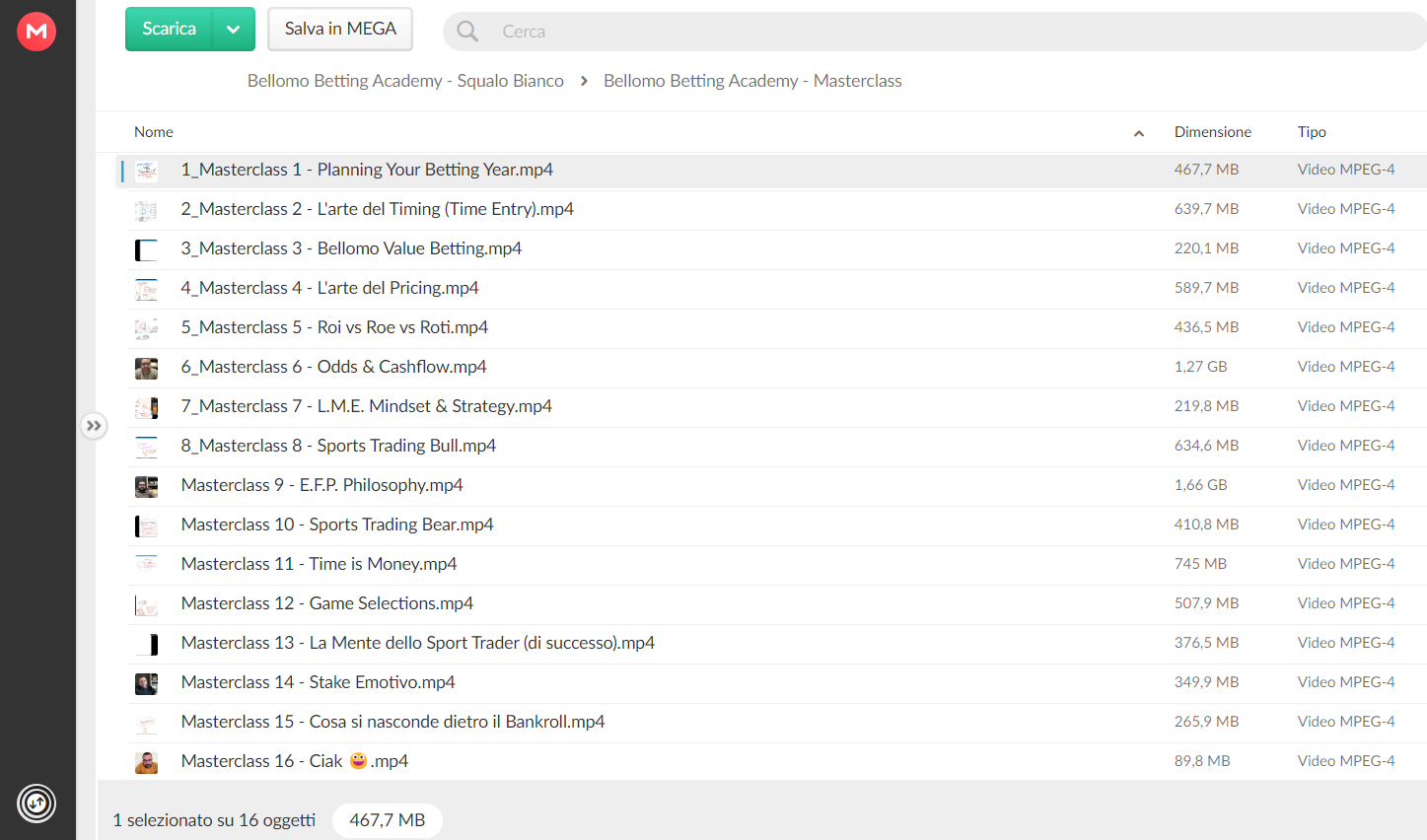Click the MEGA logo icon
1427x840 pixels.
36,32
